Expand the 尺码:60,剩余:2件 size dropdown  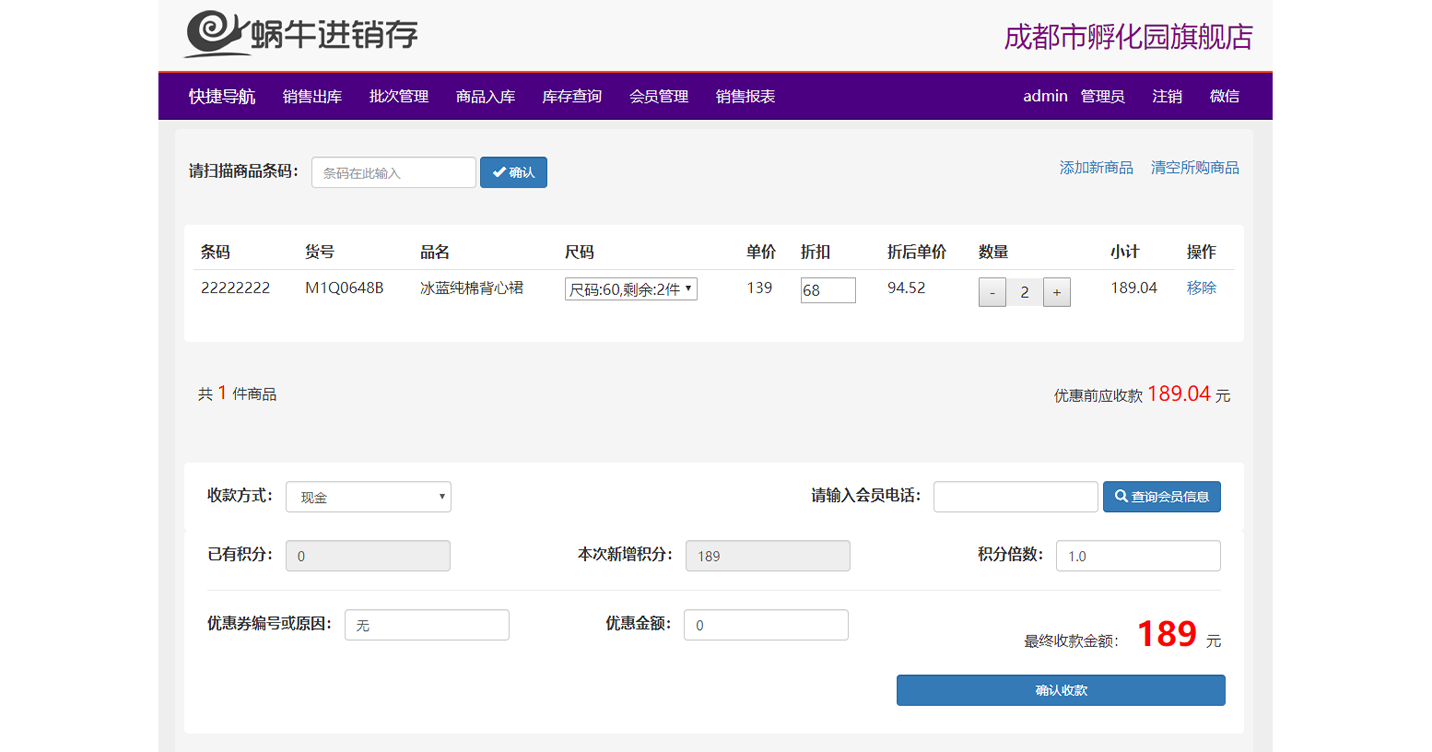point(631,288)
